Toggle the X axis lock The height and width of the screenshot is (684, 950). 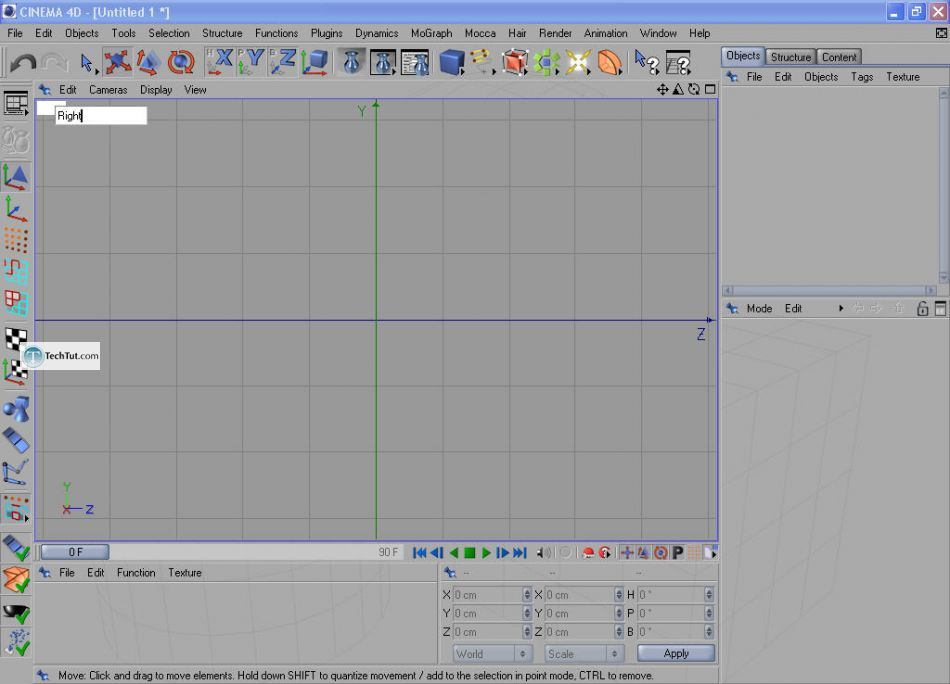pos(219,62)
